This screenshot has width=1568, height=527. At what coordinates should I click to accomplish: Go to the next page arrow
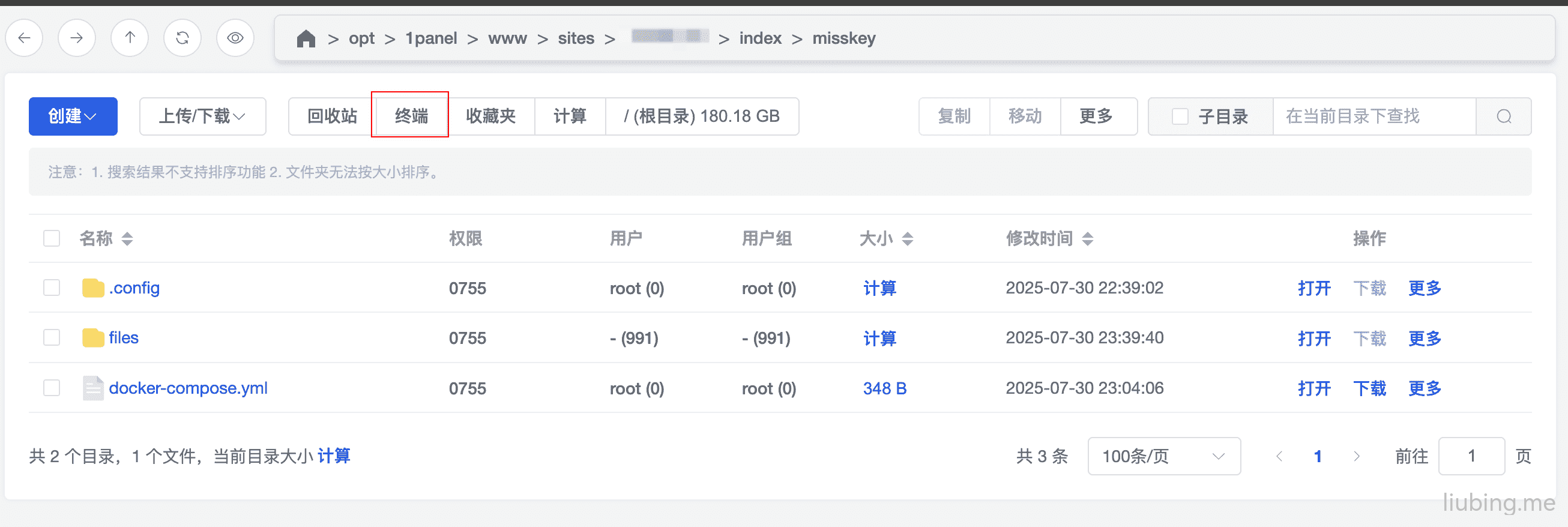1356,456
